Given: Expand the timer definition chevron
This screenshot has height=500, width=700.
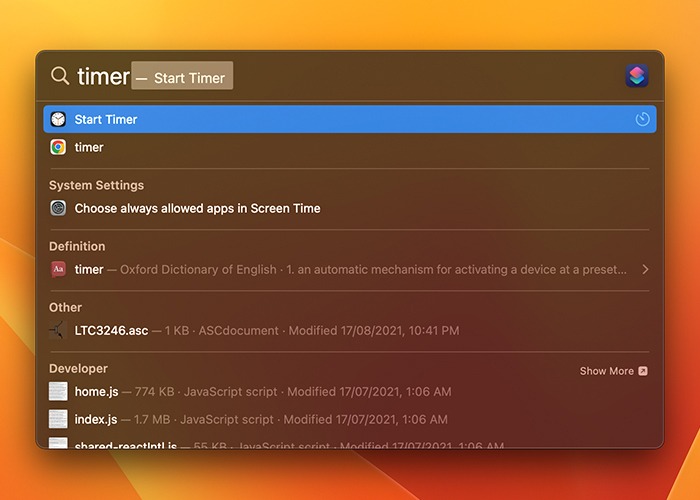Looking at the screenshot, I should pyautogui.click(x=645, y=269).
